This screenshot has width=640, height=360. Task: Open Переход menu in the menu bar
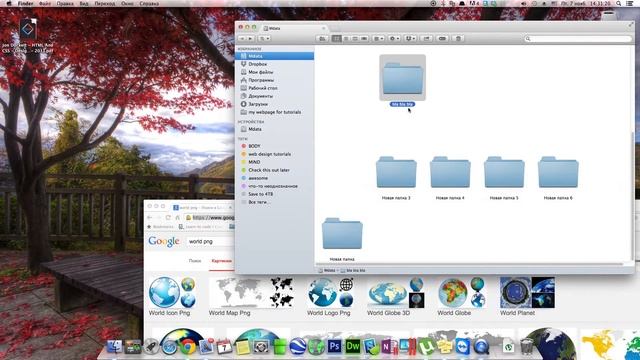105,3
